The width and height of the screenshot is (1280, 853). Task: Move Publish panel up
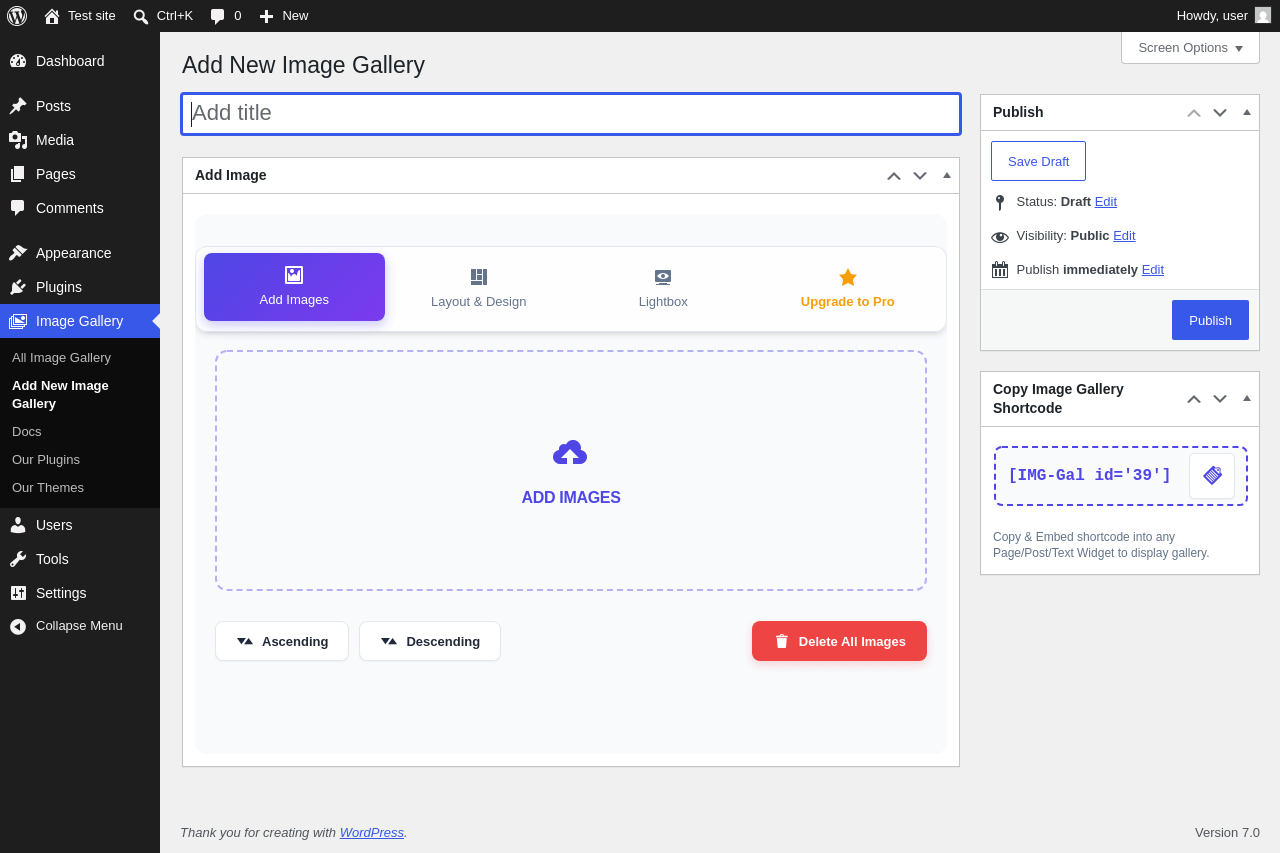click(x=1194, y=113)
